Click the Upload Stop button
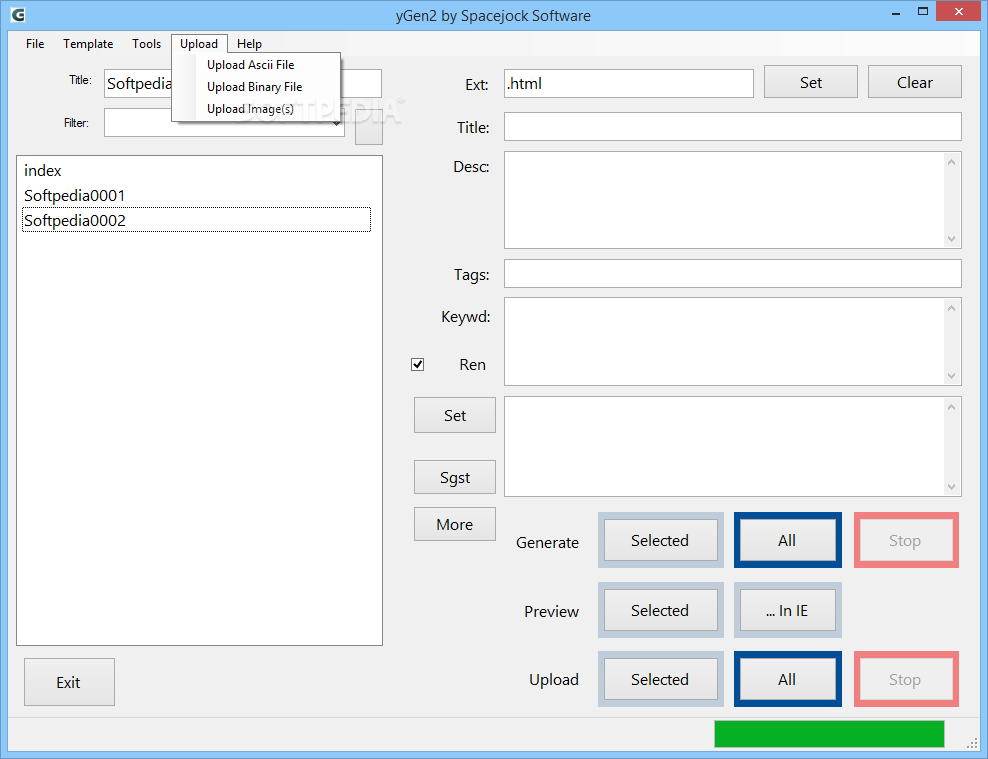Screen dimensions: 988x759 click(x=905, y=679)
